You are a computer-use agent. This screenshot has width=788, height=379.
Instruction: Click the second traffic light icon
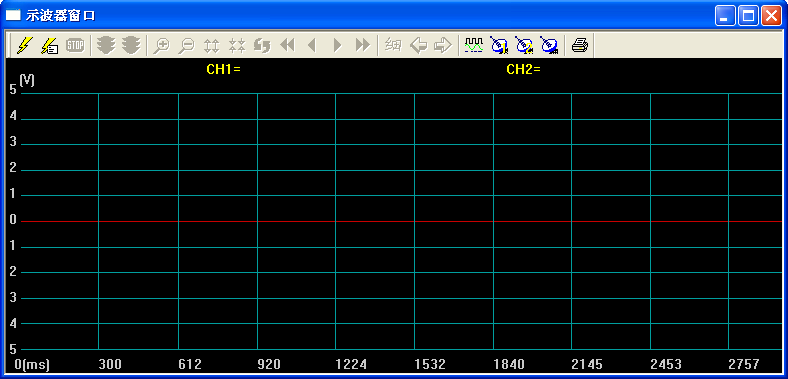pos(132,45)
